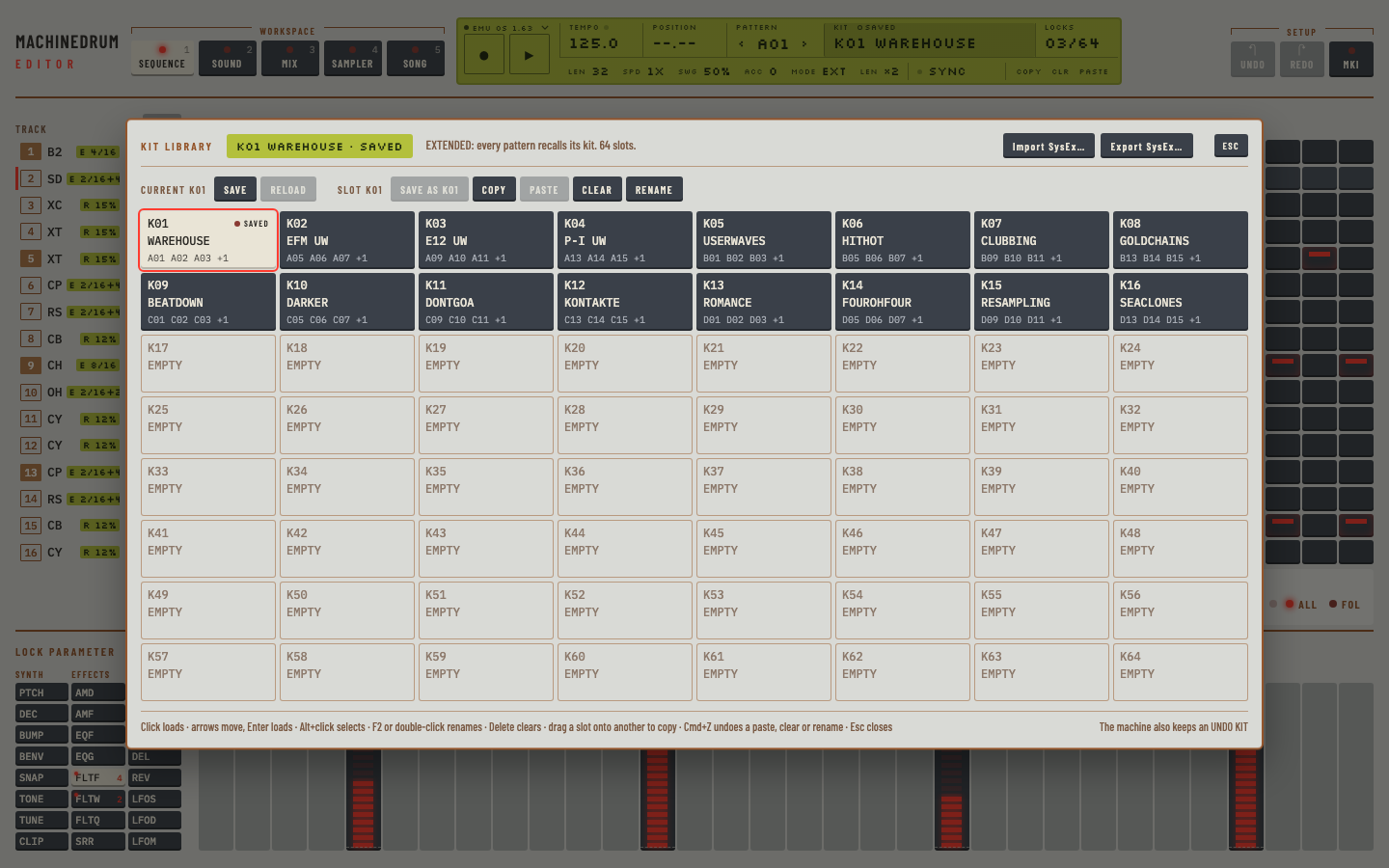The image size is (1389, 868).
Task: Click the LFOM lock parameter
Action: point(154,841)
